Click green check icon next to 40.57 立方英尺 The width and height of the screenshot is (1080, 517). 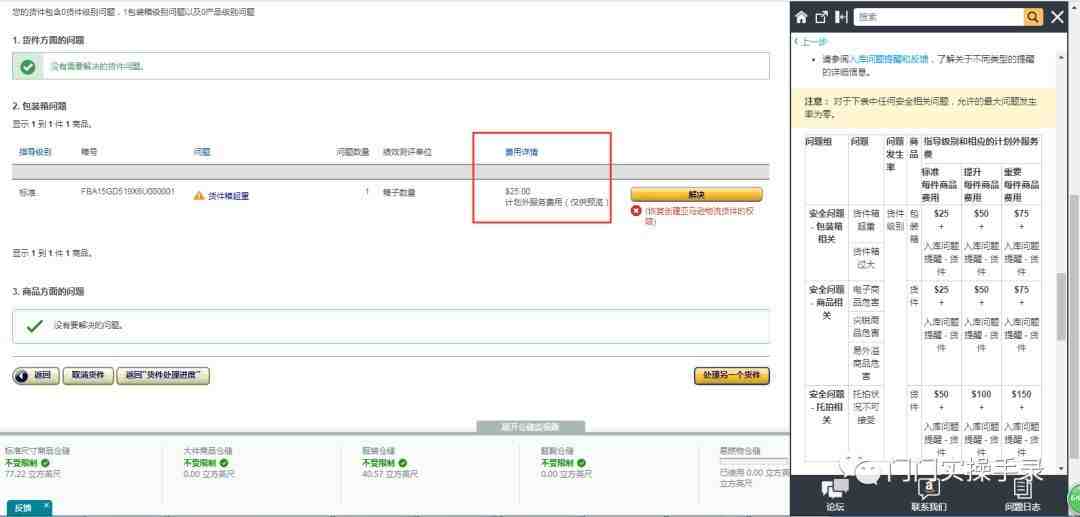point(402,463)
